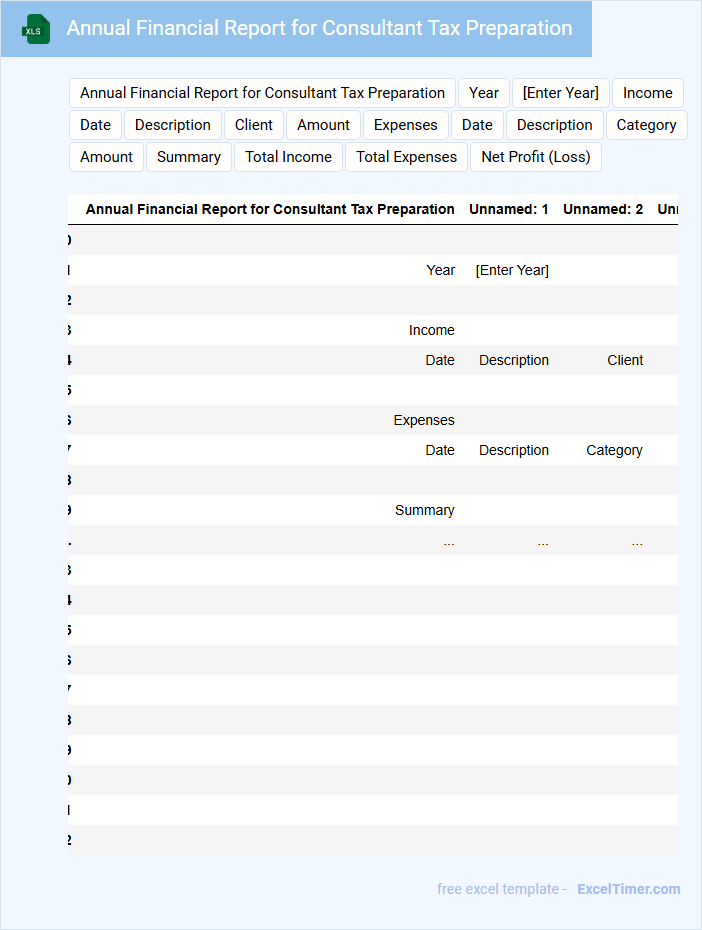Click the 'Expenses' tag chip
Viewport: 702px width, 930px height.
(406, 125)
